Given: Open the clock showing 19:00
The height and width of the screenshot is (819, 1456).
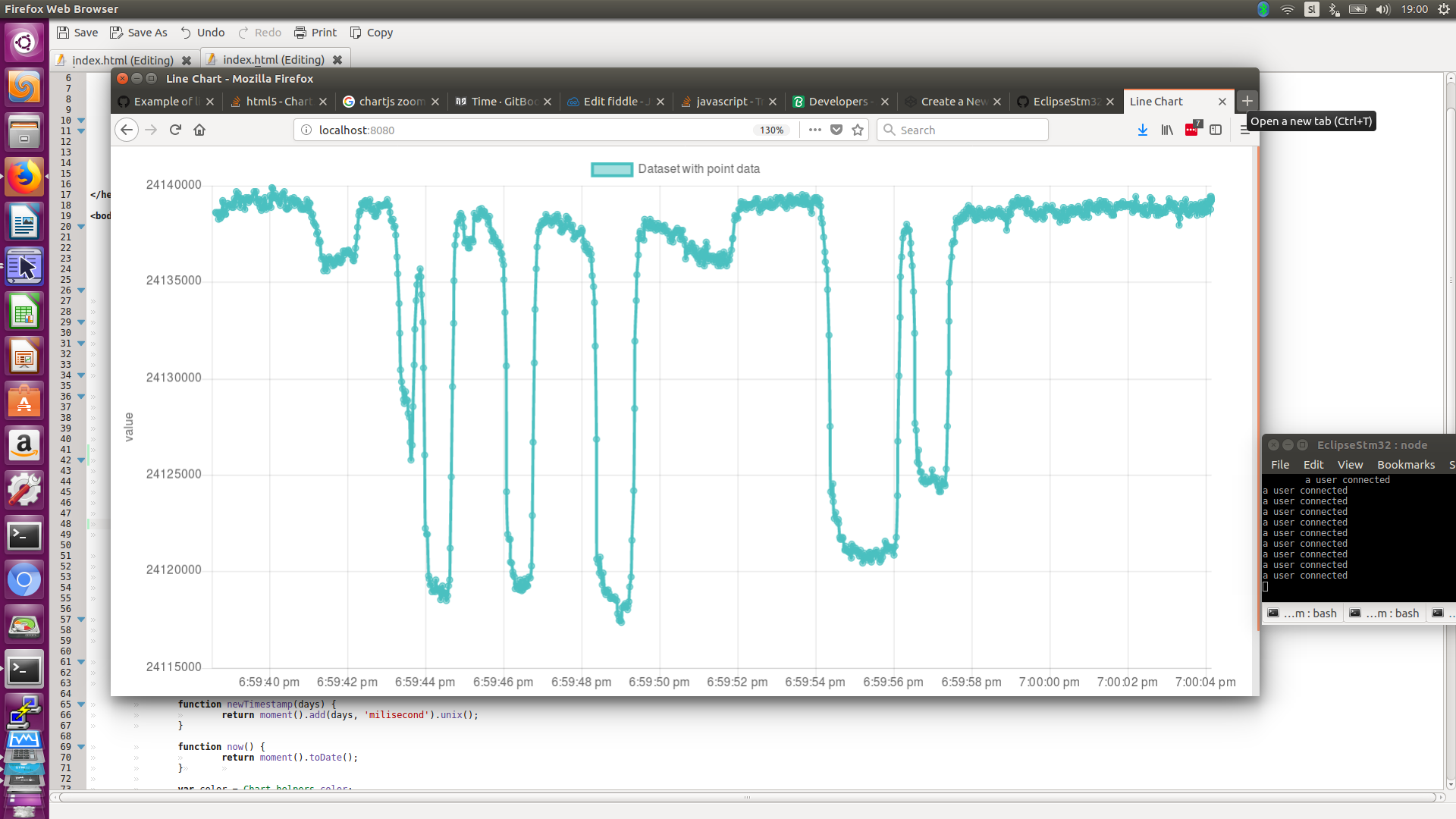Looking at the screenshot, I should pyautogui.click(x=1414, y=9).
